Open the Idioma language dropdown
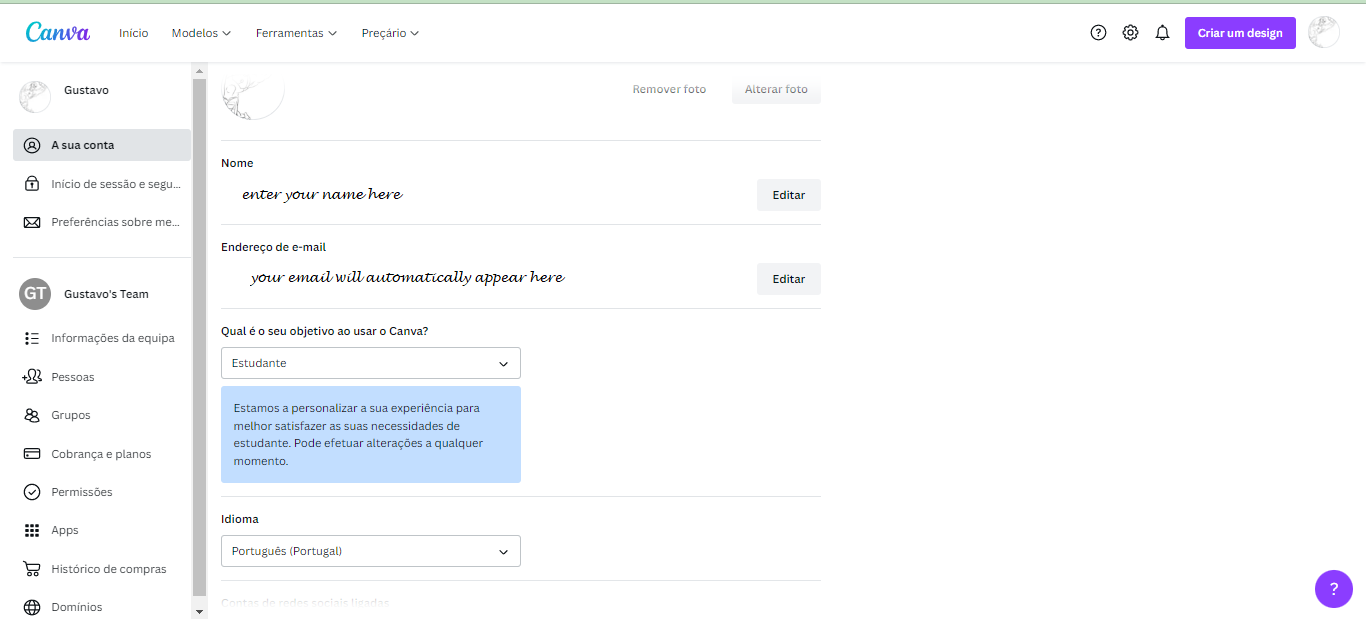The height and width of the screenshot is (619, 1366). pyautogui.click(x=370, y=551)
